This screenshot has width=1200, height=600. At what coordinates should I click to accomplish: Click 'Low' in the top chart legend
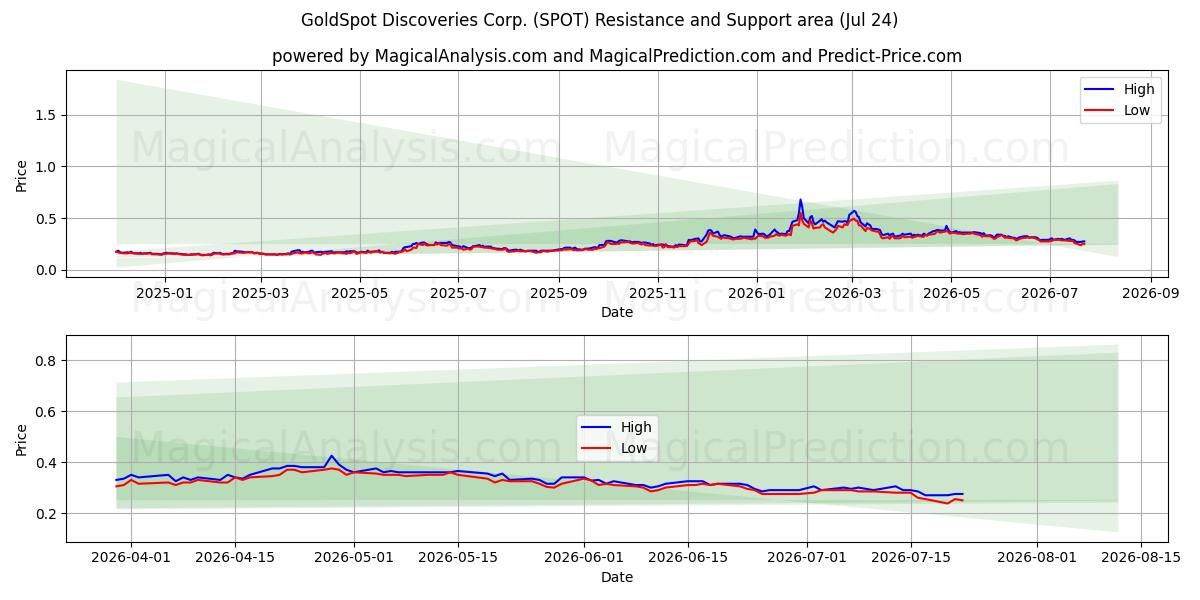[1137, 110]
